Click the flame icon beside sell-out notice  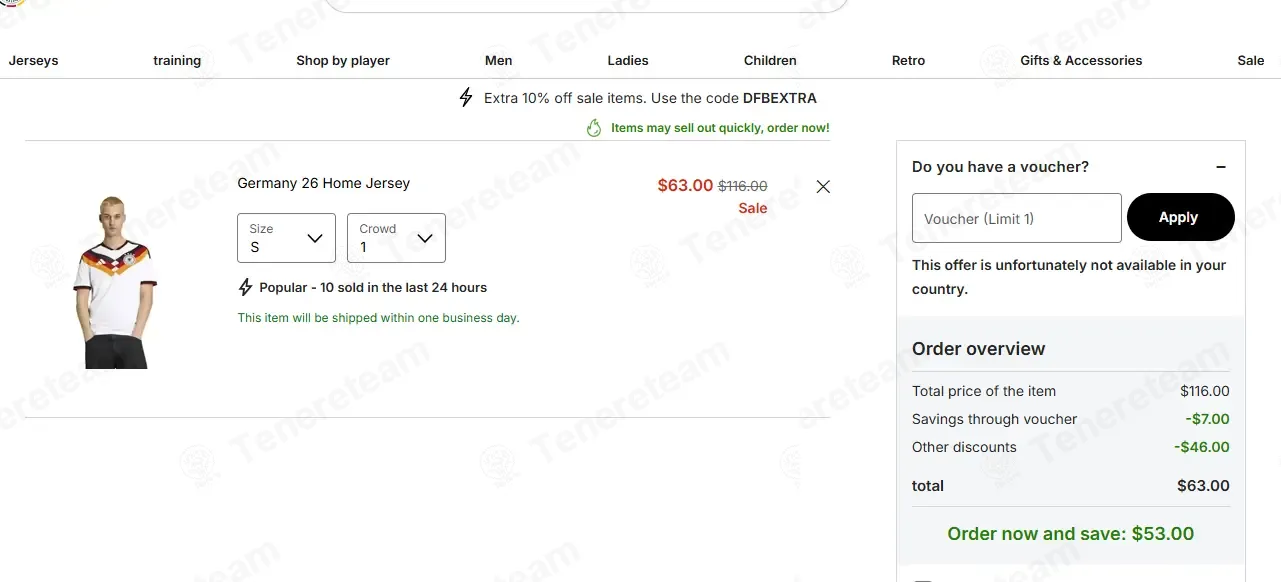pyautogui.click(x=594, y=128)
